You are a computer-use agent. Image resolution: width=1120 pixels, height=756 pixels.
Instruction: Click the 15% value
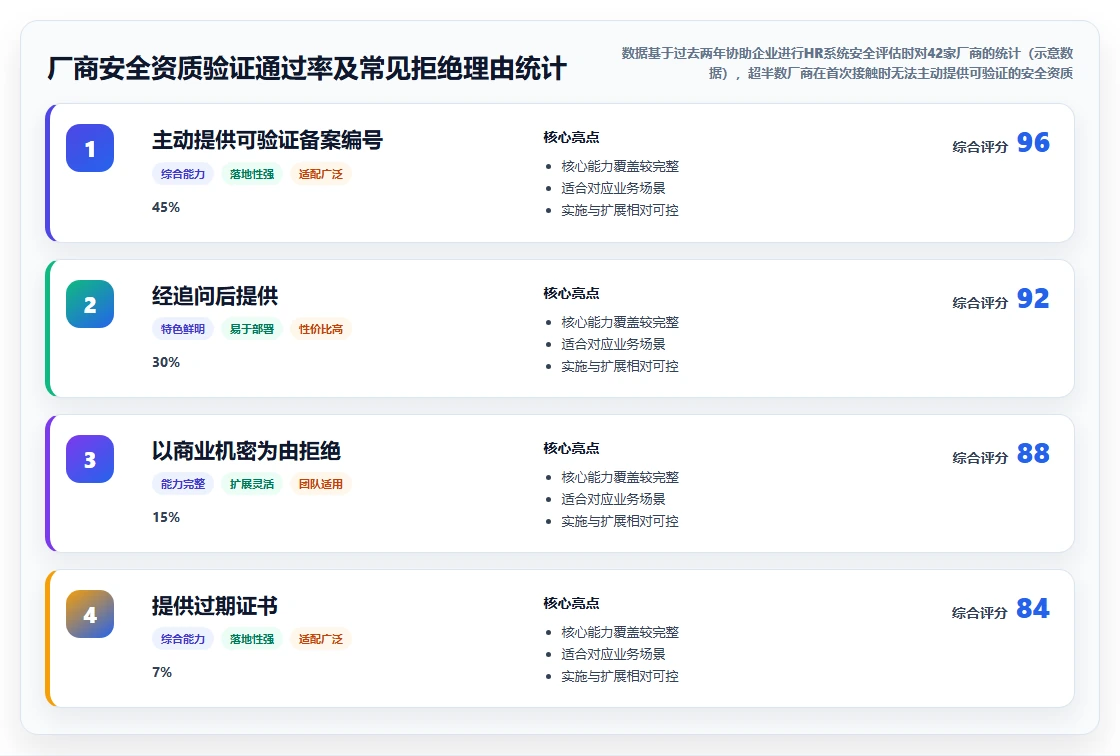(166, 517)
